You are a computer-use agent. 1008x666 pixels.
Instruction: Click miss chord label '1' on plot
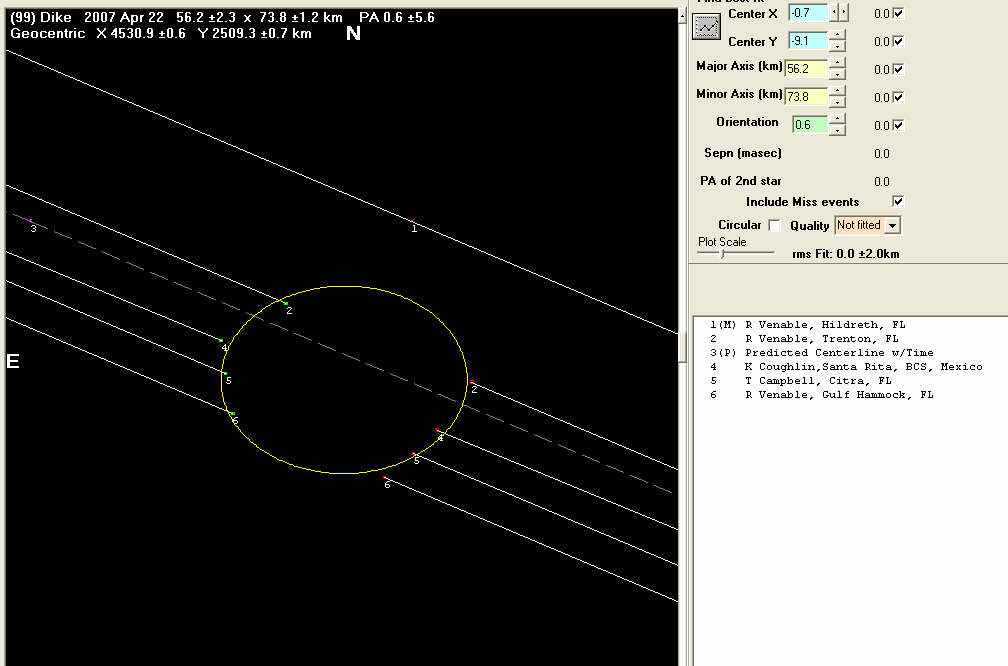click(414, 228)
